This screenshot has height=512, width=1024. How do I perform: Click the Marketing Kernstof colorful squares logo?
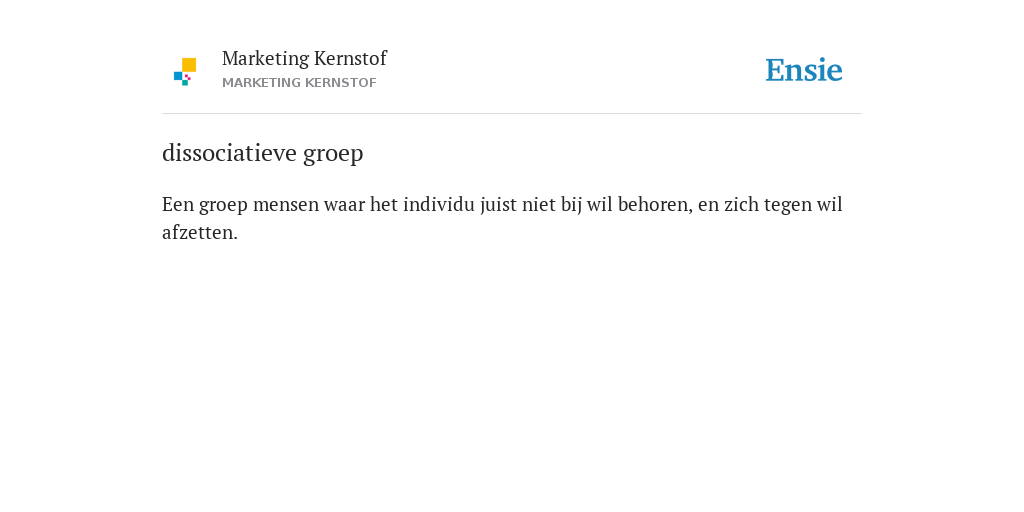click(185, 72)
